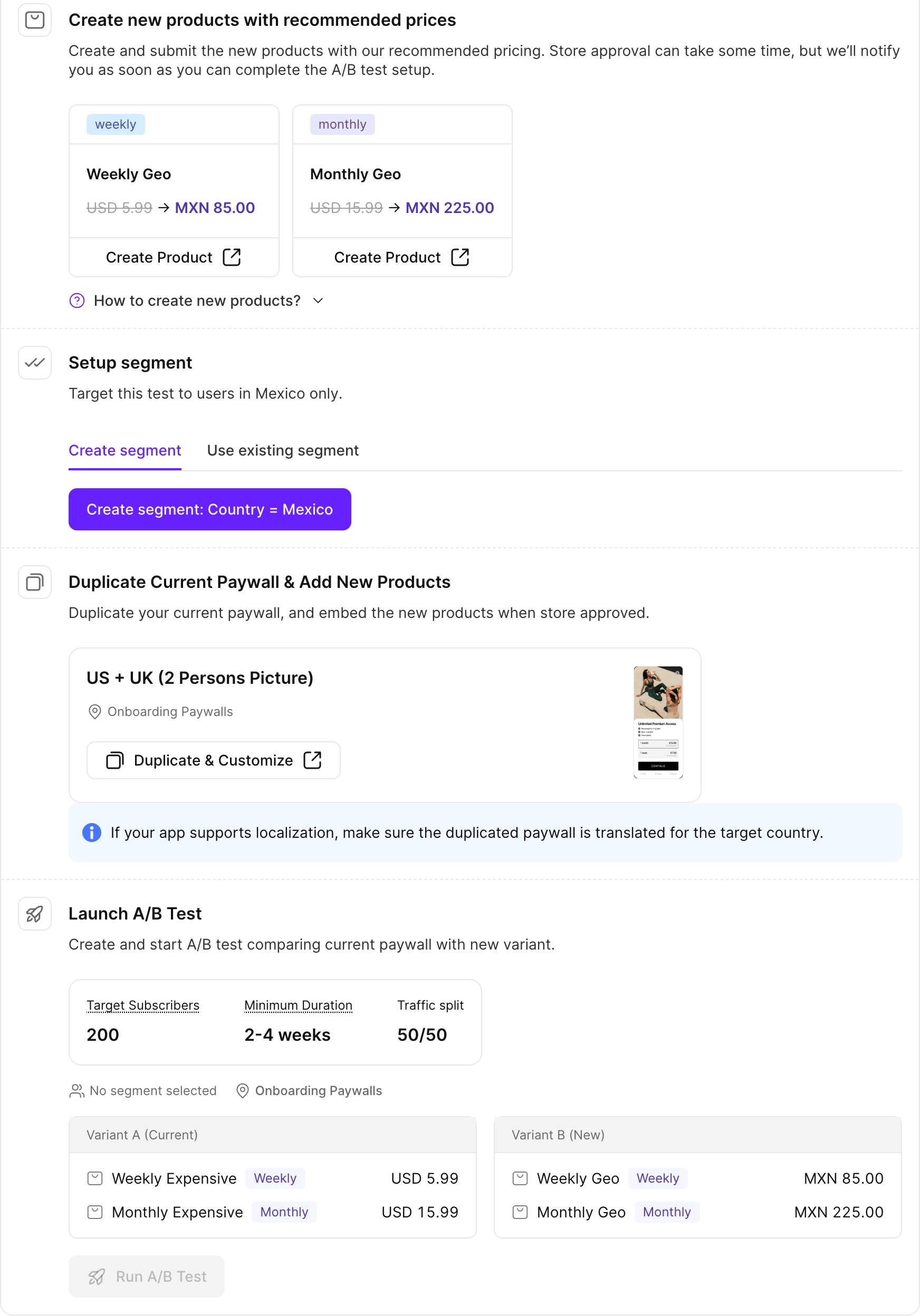Click the info icon in the localization notice
This screenshot has width=920, height=1316.
tap(91, 833)
